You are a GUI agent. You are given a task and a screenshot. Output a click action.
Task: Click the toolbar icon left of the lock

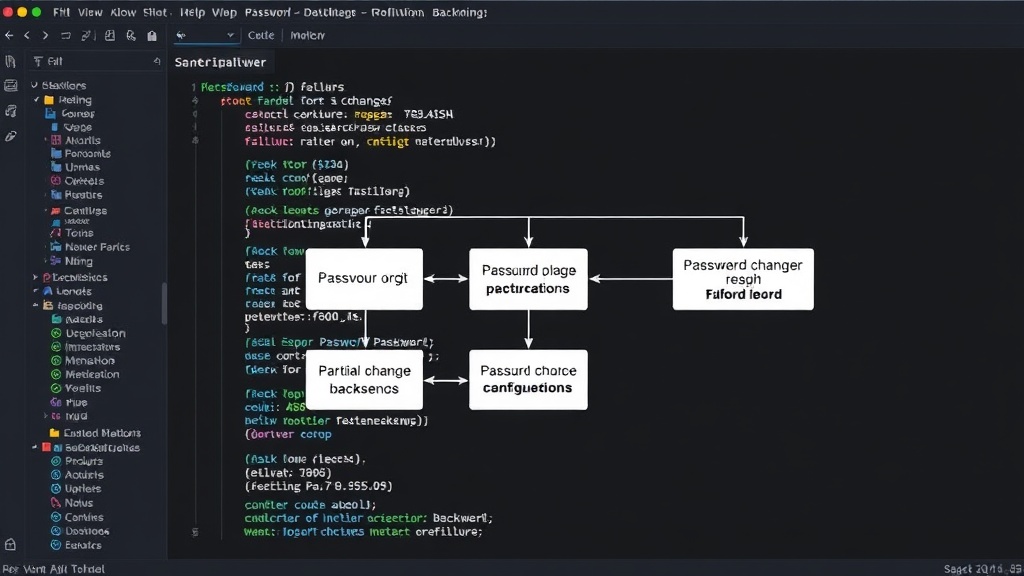[x=131, y=35]
